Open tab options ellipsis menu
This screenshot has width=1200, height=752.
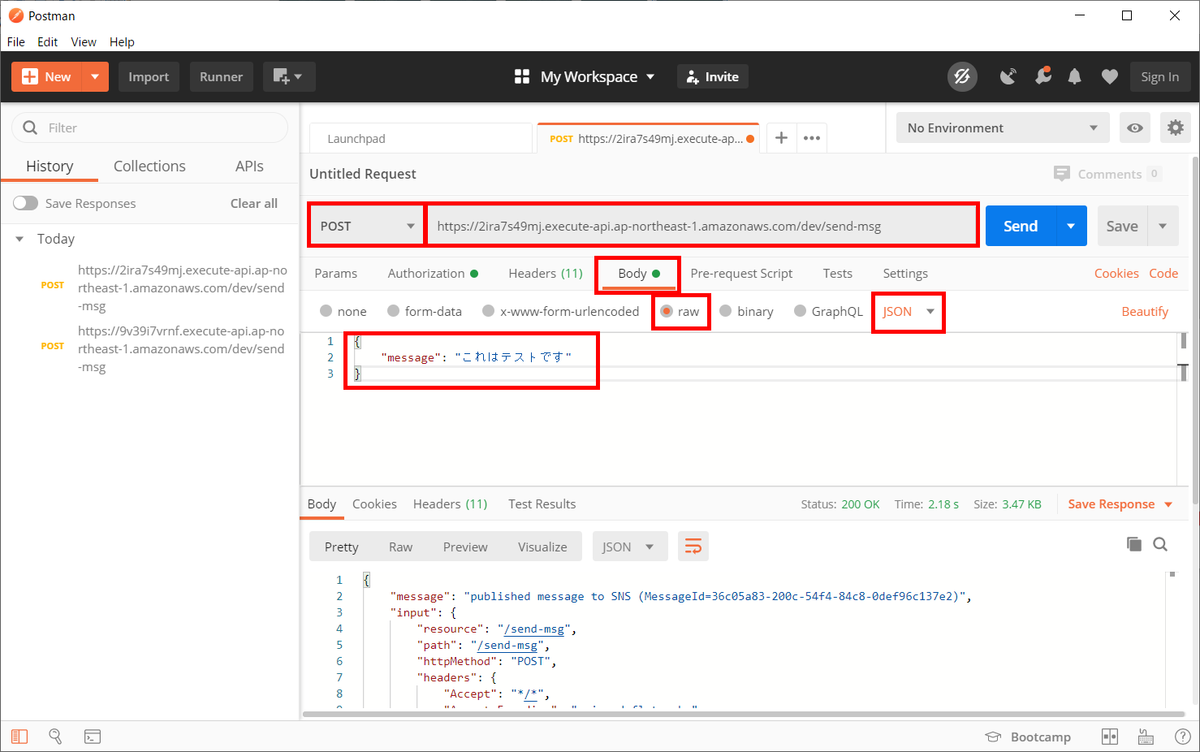pyautogui.click(x=811, y=138)
